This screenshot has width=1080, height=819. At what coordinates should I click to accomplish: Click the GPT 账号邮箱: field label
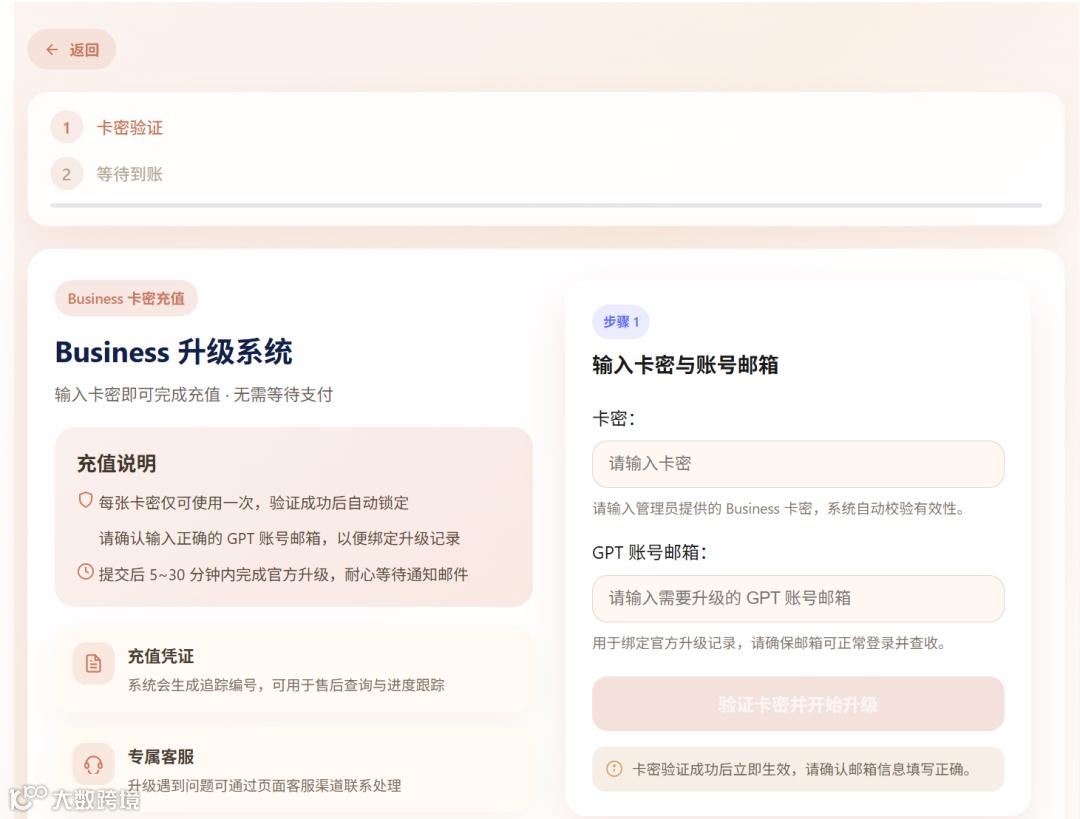[649, 552]
